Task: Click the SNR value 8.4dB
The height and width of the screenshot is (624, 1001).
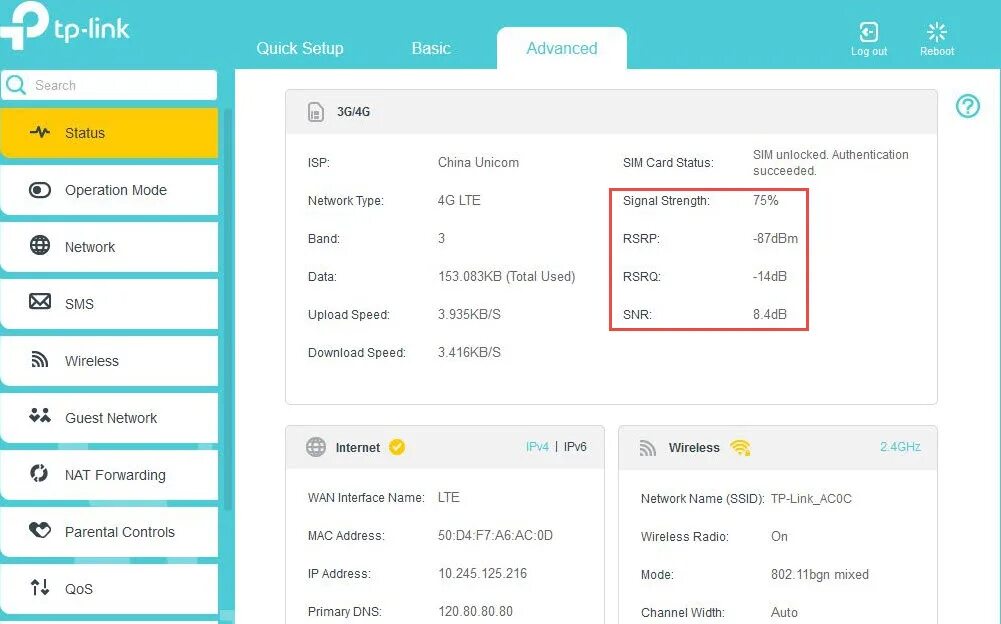Action: pos(769,314)
